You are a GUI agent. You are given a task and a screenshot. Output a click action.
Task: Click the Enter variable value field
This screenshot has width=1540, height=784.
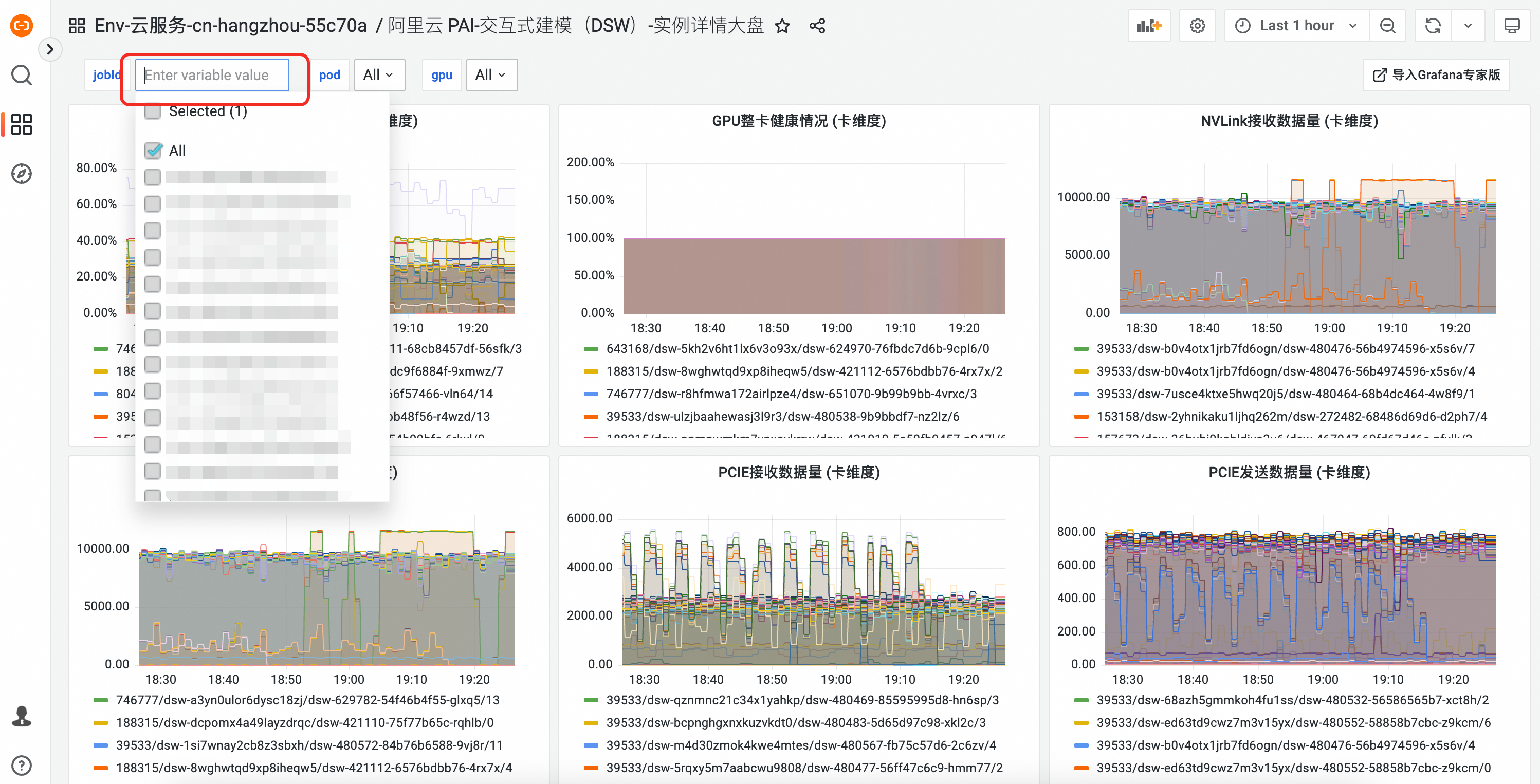pos(212,74)
